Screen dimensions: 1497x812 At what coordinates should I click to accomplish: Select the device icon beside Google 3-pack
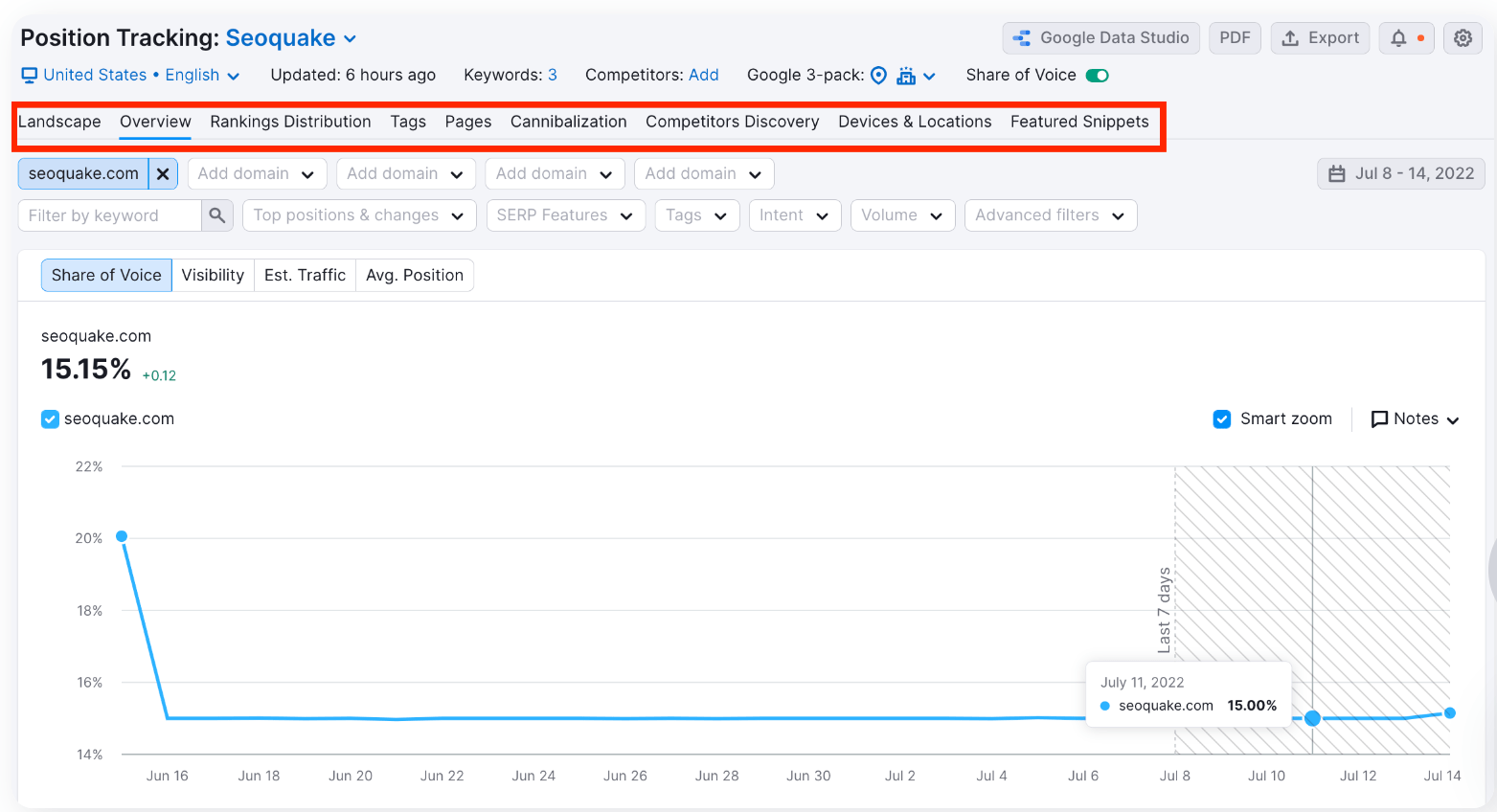pyautogui.click(x=904, y=75)
